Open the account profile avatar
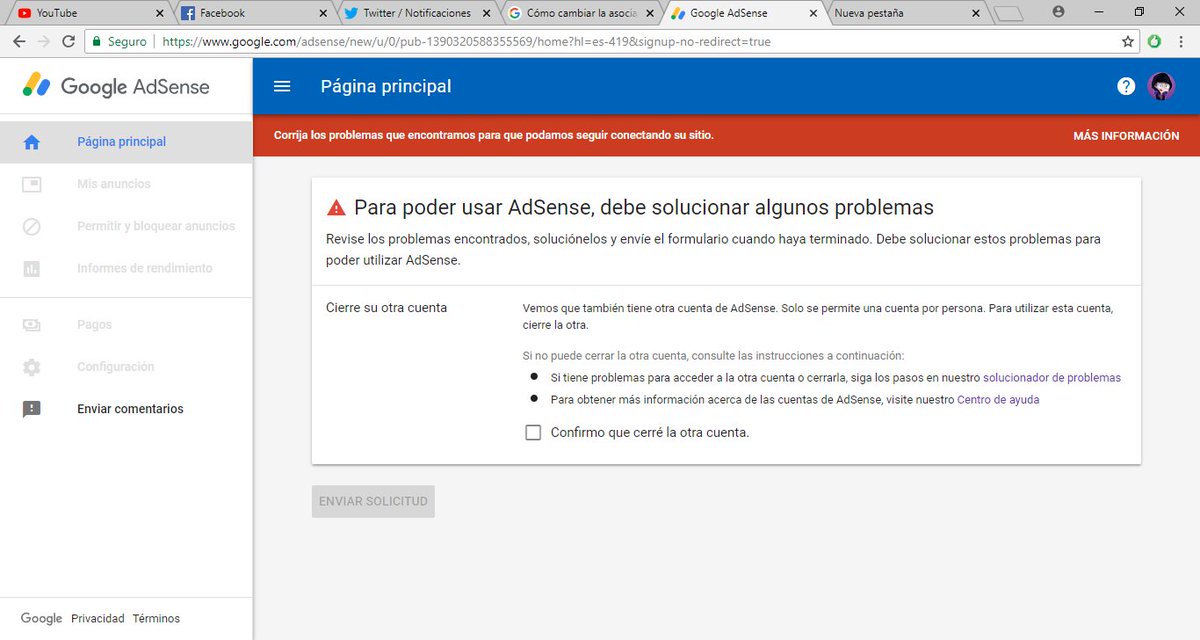 1161,86
